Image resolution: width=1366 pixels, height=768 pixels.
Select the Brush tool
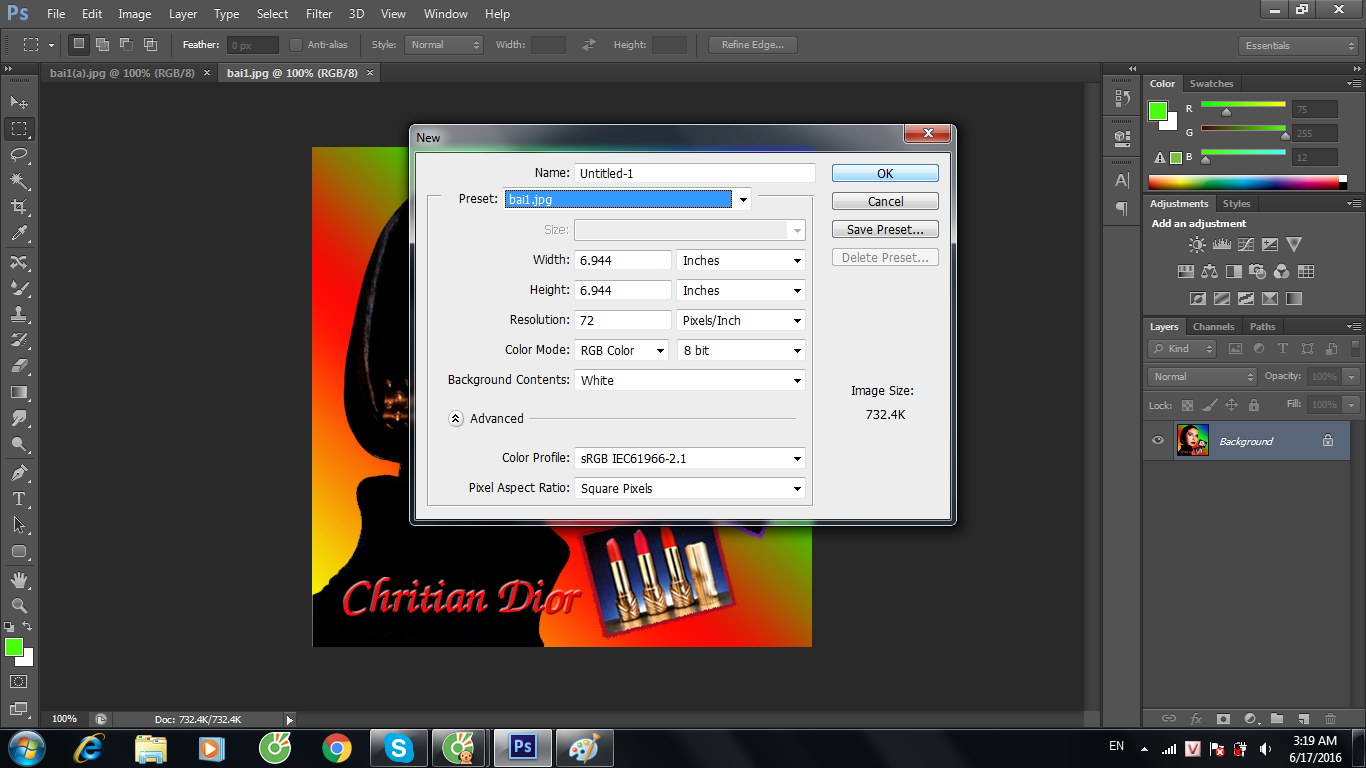click(x=19, y=288)
